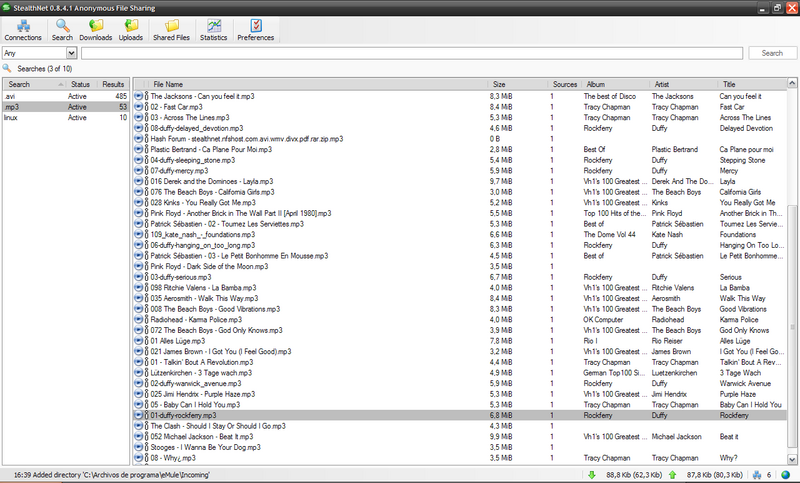The height and width of the screenshot is (483, 800).
Task: Sort search list by Results column
Action: [x=113, y=84]
